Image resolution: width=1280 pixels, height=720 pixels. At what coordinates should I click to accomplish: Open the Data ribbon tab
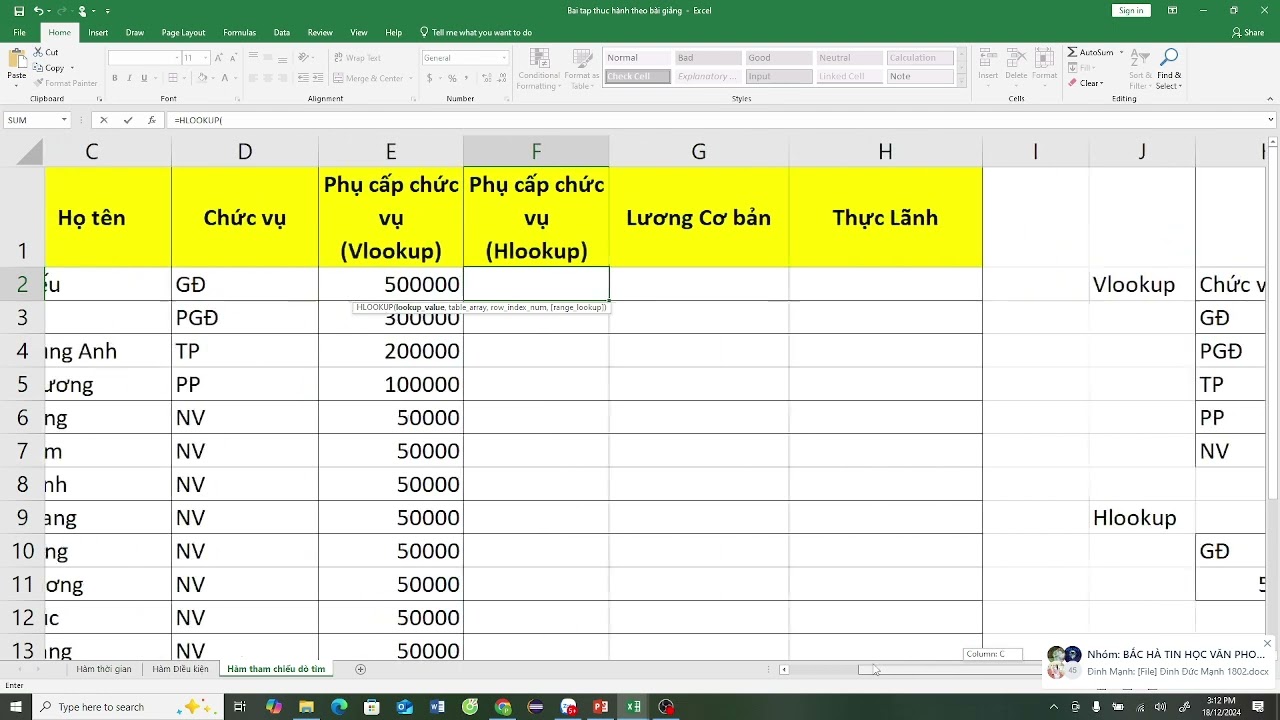pyautogui.click(x=282, y=32)
